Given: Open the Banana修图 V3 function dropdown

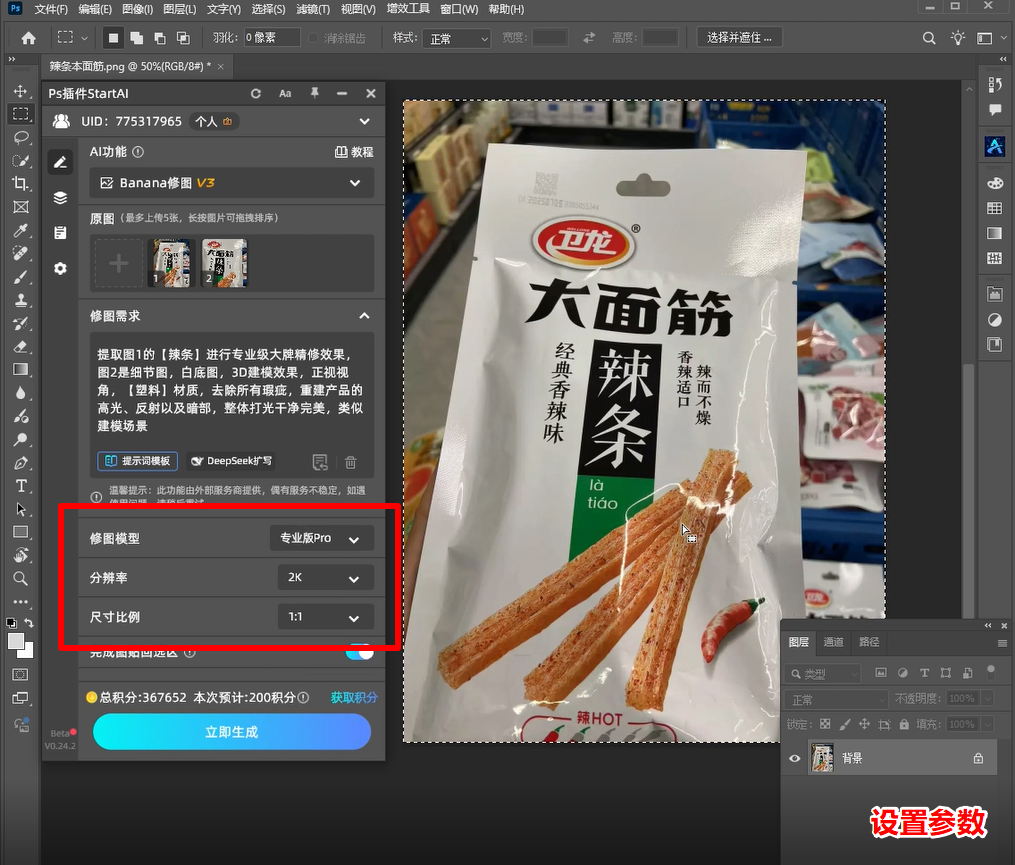Looking at the screenshot, I should (232, 183).
